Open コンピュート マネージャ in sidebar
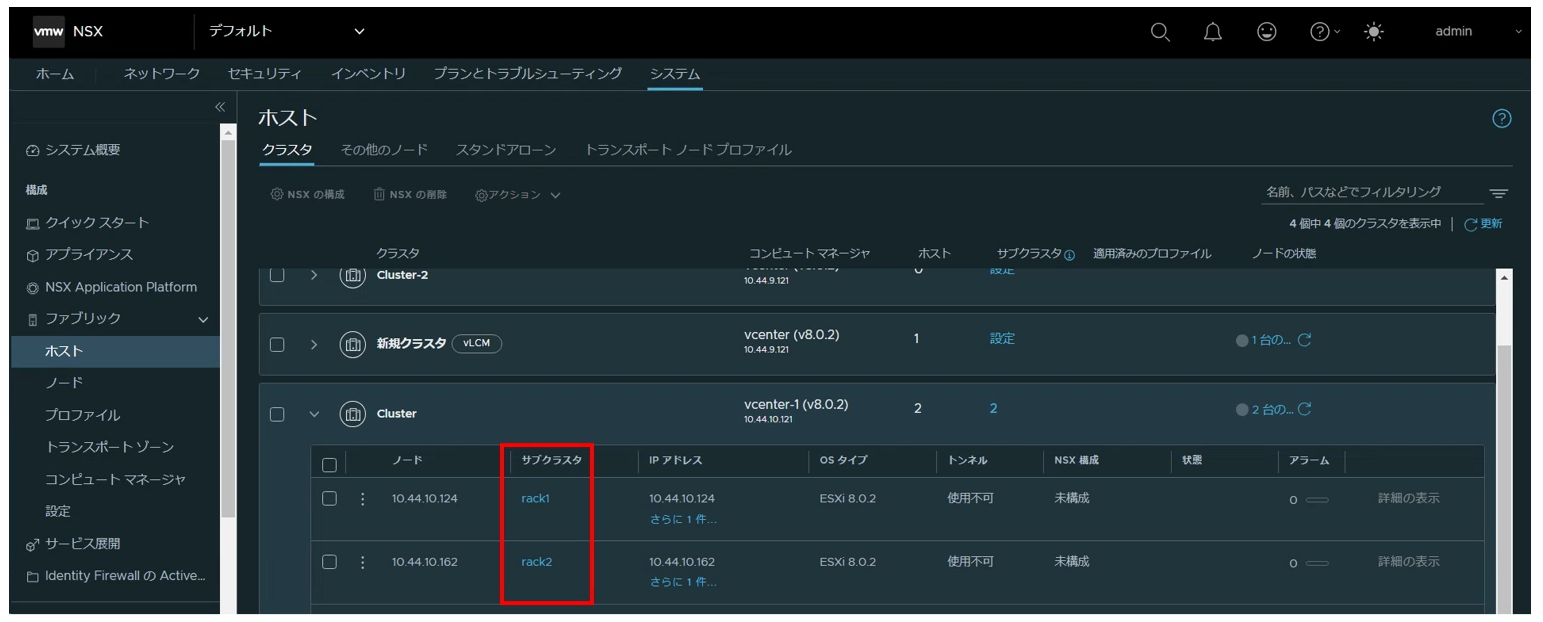 click(115, 479)
